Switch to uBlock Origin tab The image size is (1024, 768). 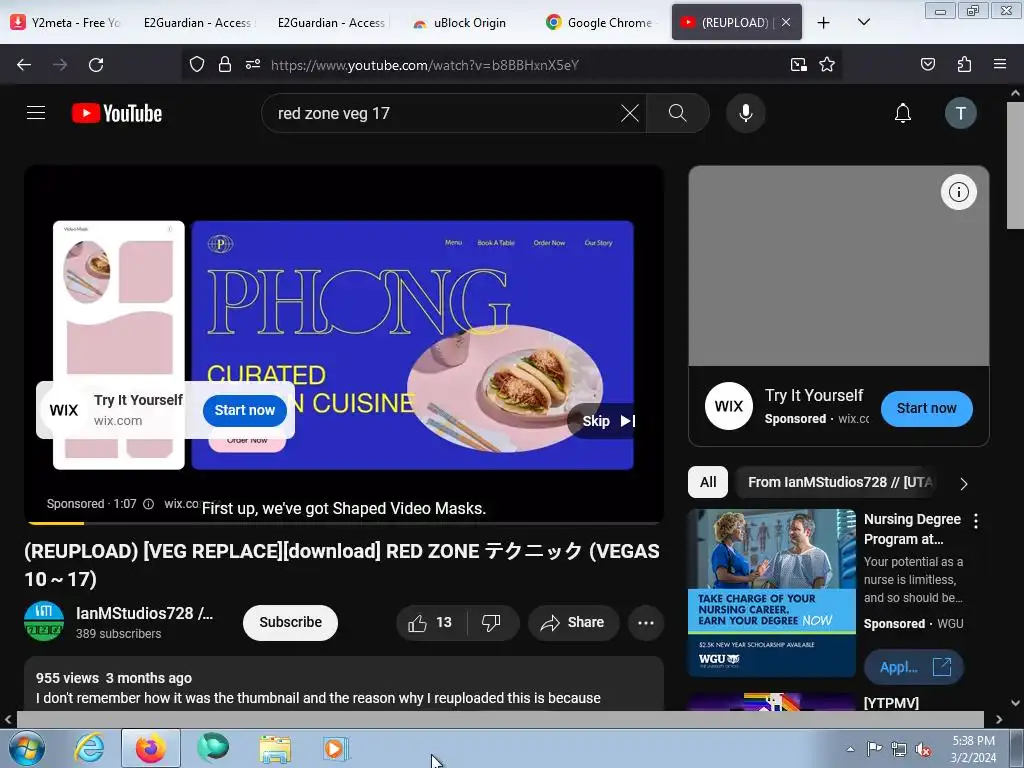coord(464,23)
